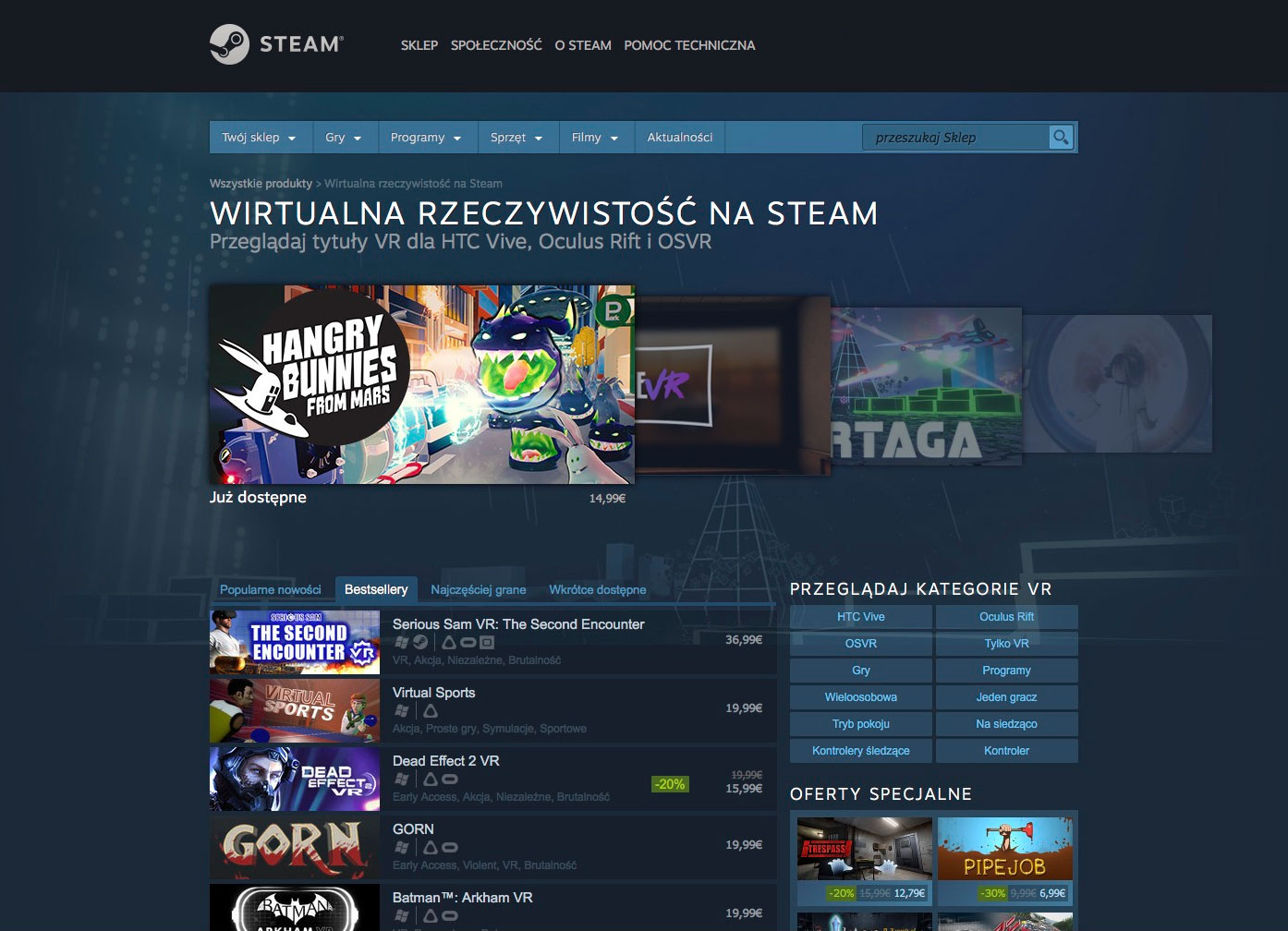Open the Batman: Arkham VR title

(x=463, y=898)
